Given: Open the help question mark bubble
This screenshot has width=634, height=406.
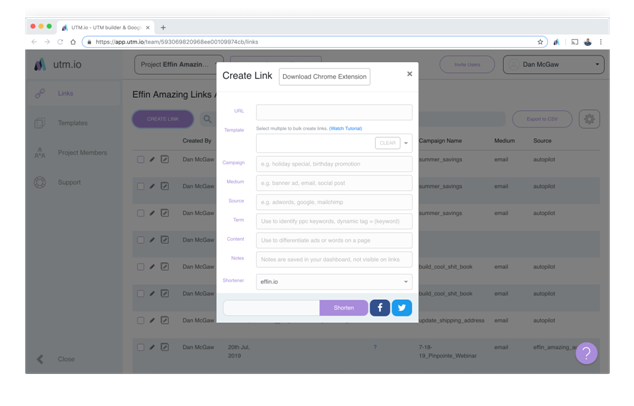Looking at the screenshot, I should tap(586, 353).
